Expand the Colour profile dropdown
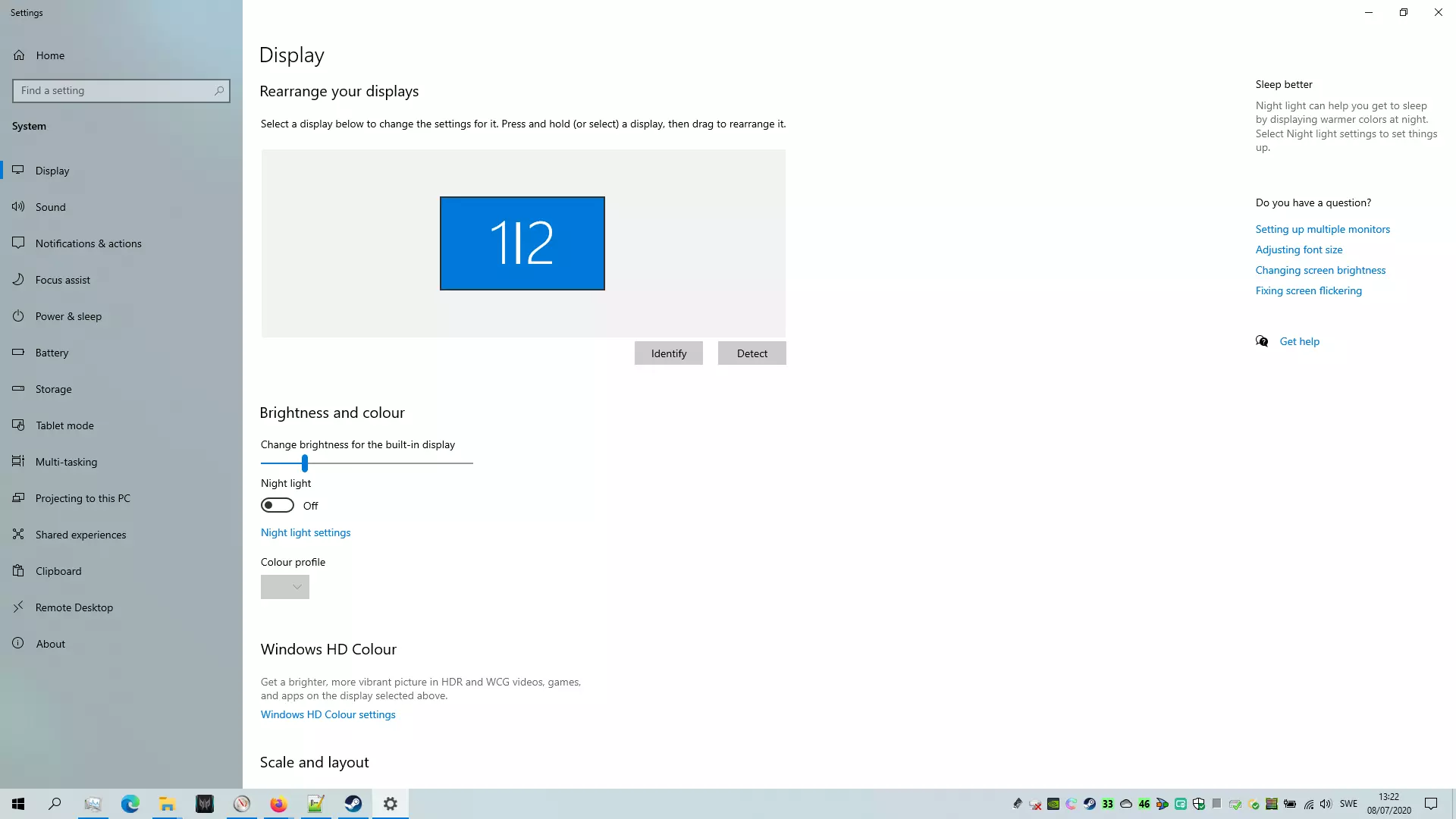 [285, 587]
